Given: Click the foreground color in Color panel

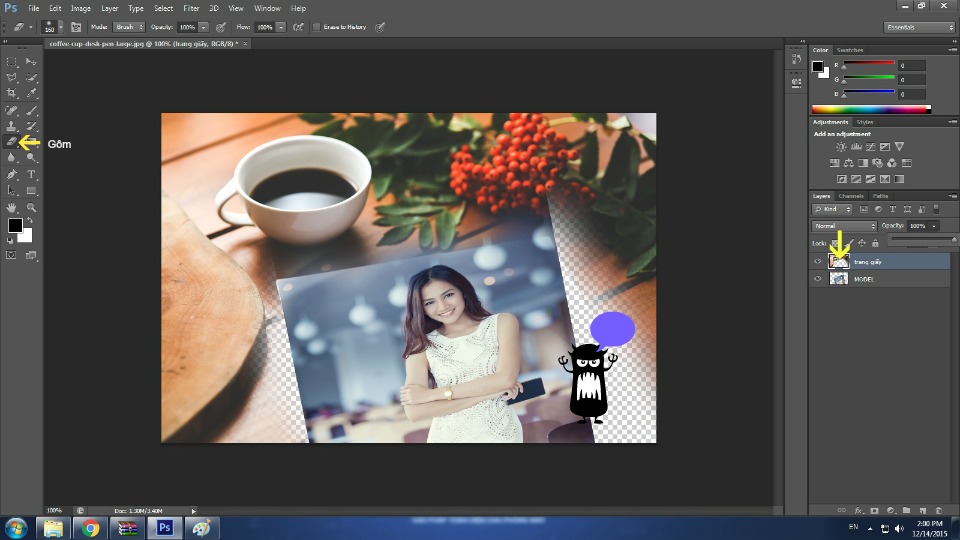Looking at the screenshot, I should coord(817,66).
